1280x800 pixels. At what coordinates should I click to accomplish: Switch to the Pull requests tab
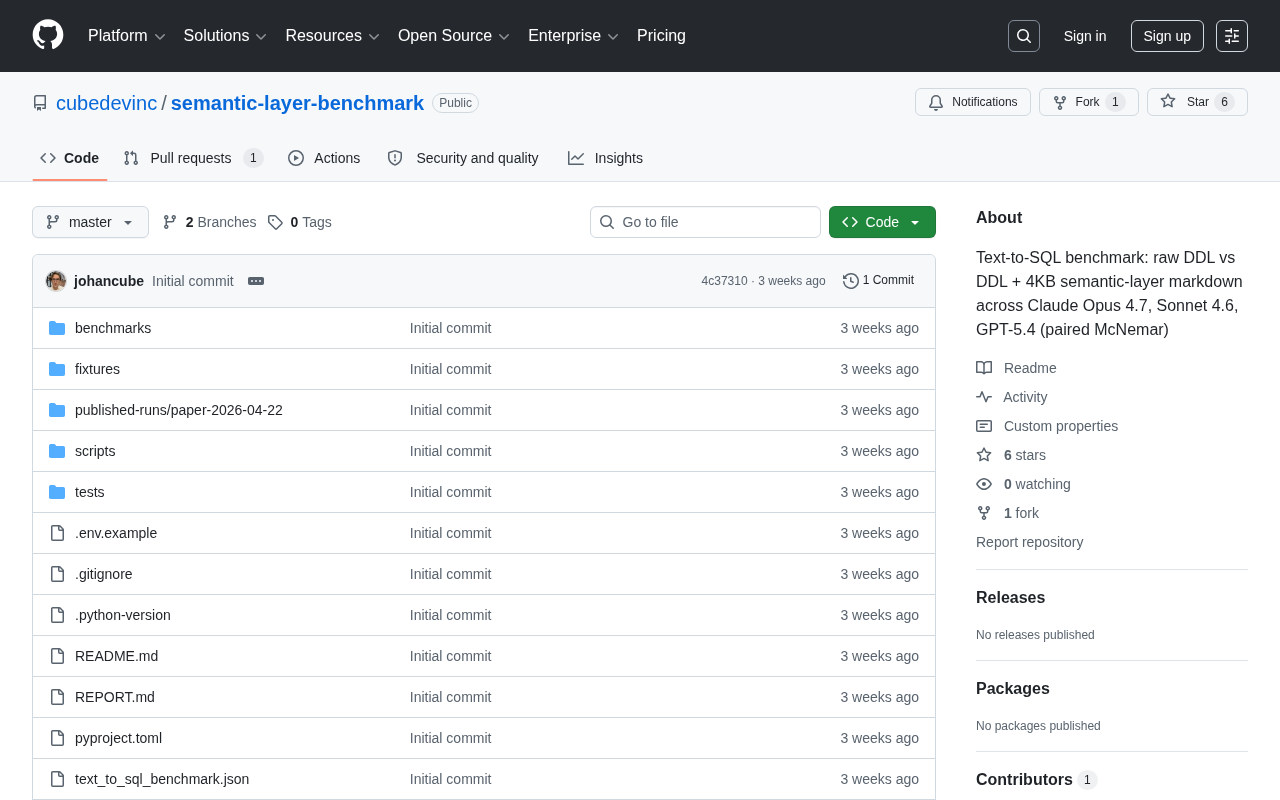pos(193,158)
